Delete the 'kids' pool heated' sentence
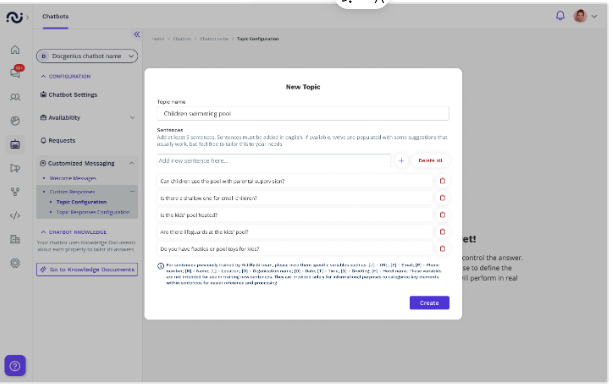613x385 pixels. coord(442,215)
